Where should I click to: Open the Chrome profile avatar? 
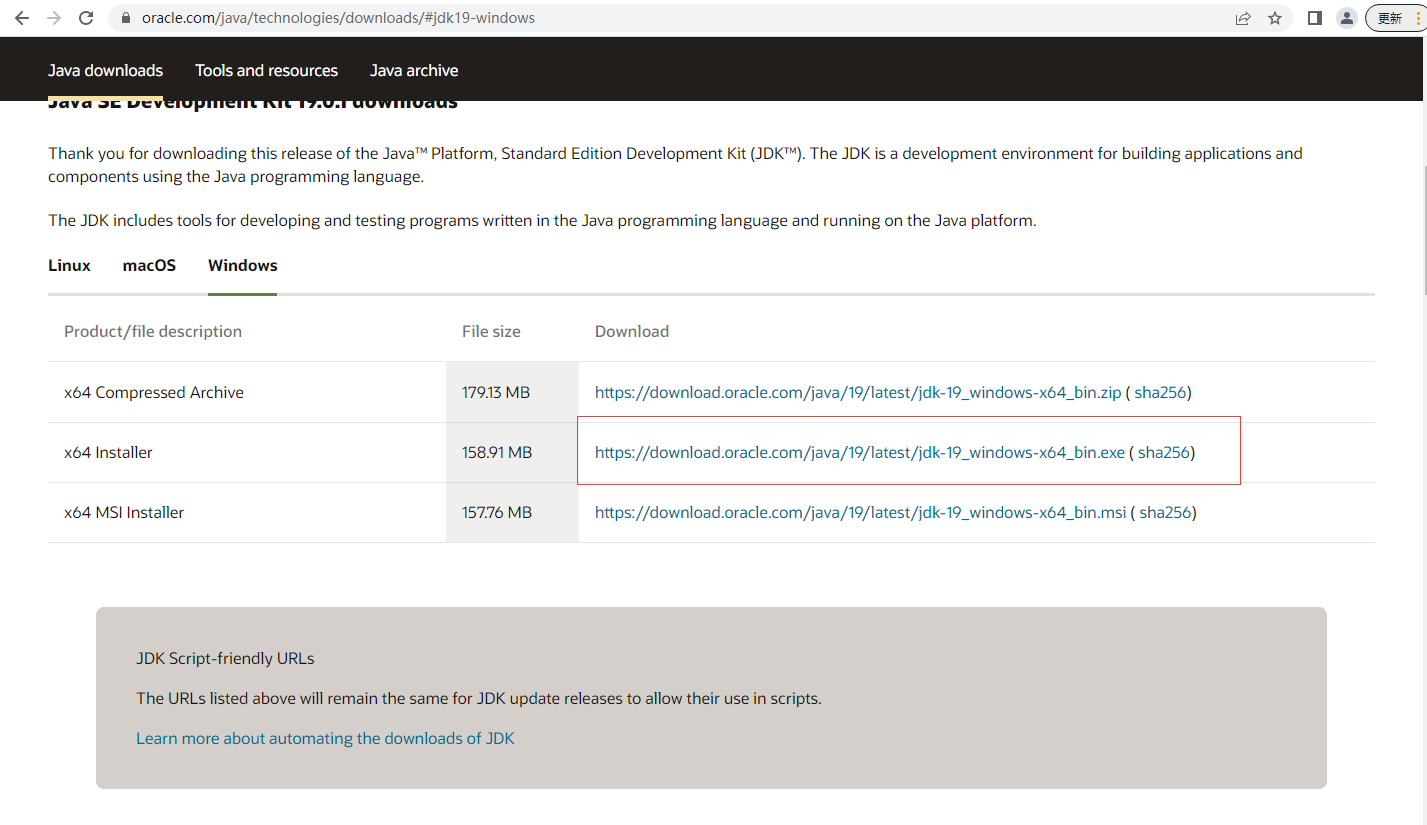(x=1347, y=18)
